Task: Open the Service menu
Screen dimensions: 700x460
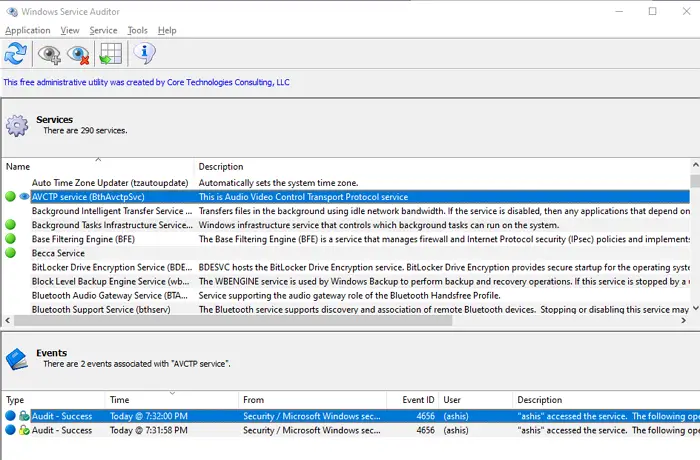Action: tap(103, 31)
